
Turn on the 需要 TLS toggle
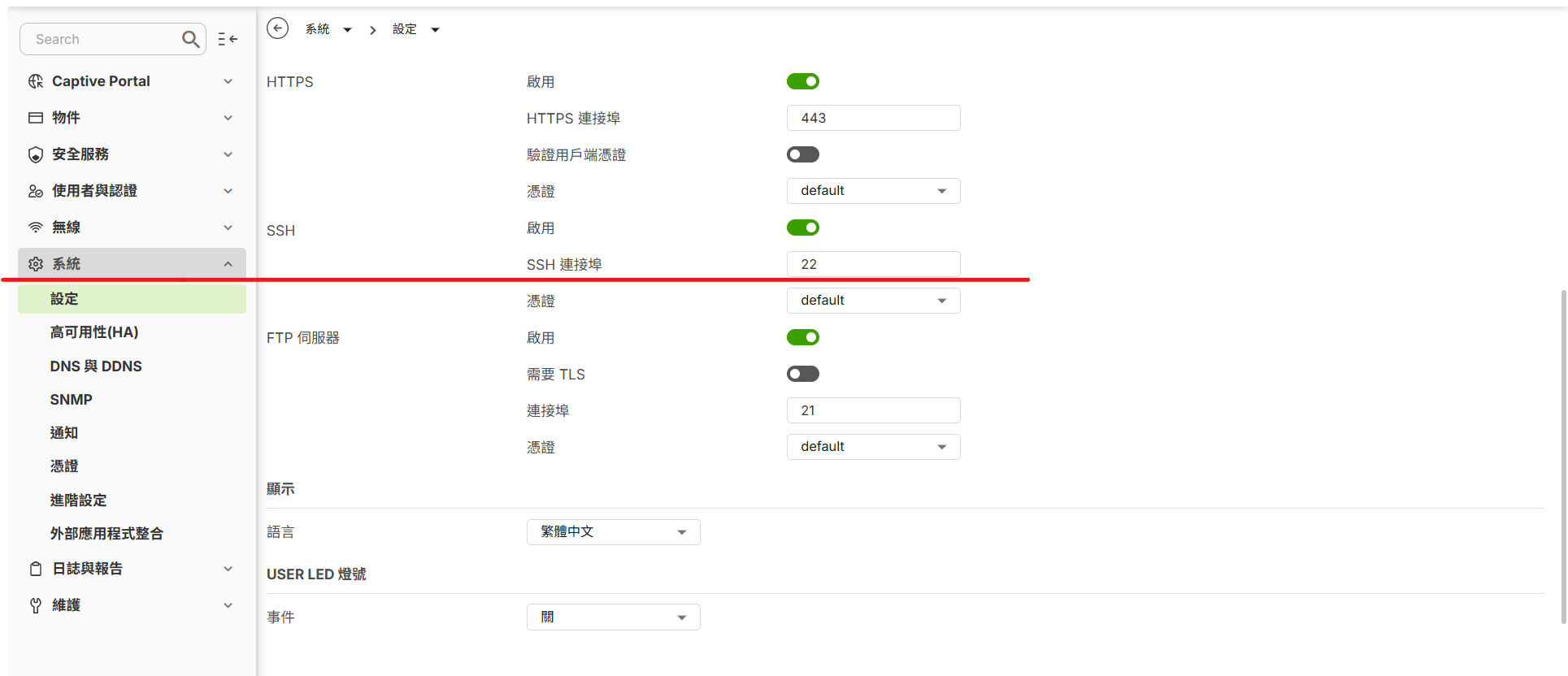[803, 374]
